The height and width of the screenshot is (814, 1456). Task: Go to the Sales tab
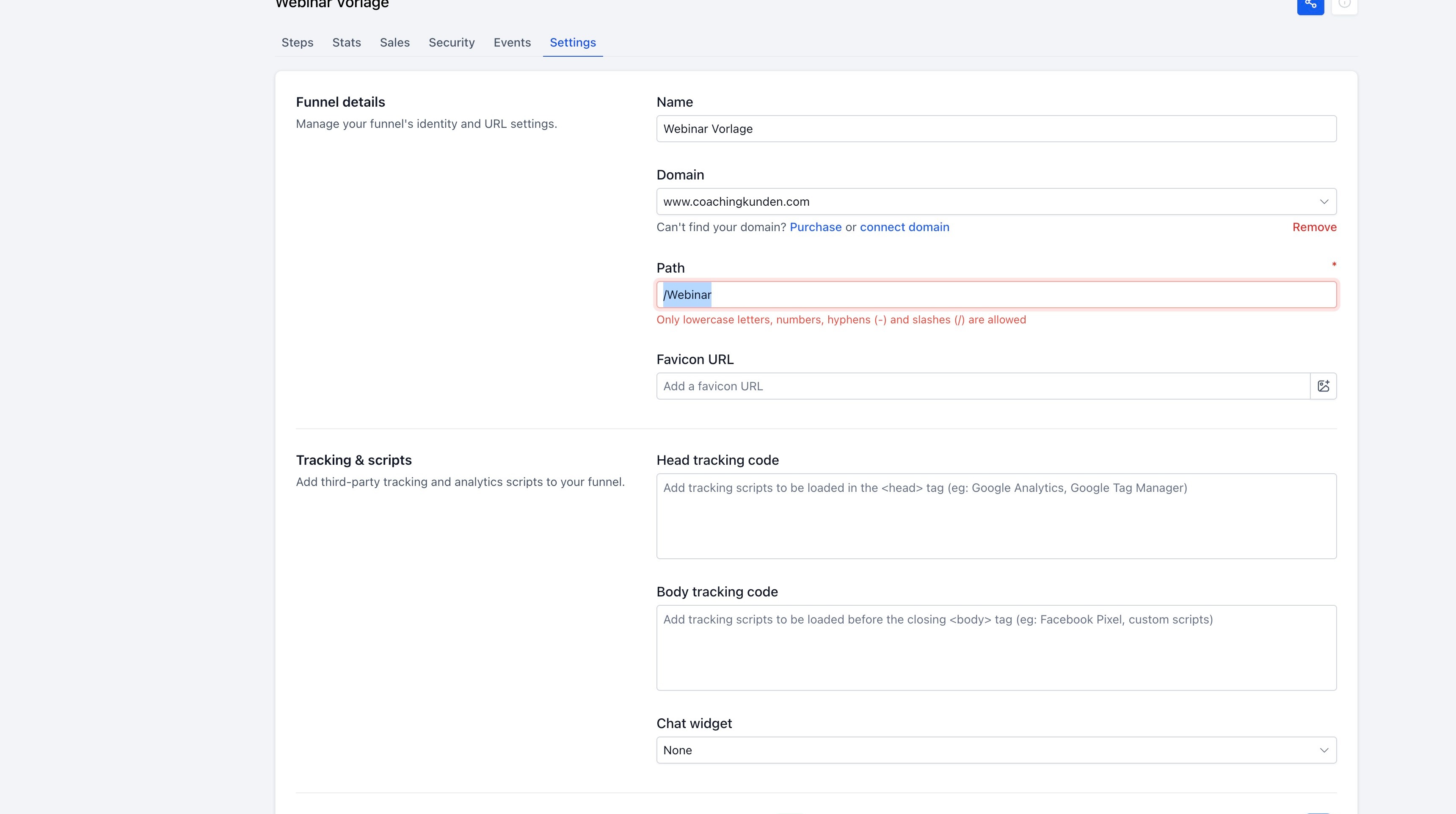[394, 42]
